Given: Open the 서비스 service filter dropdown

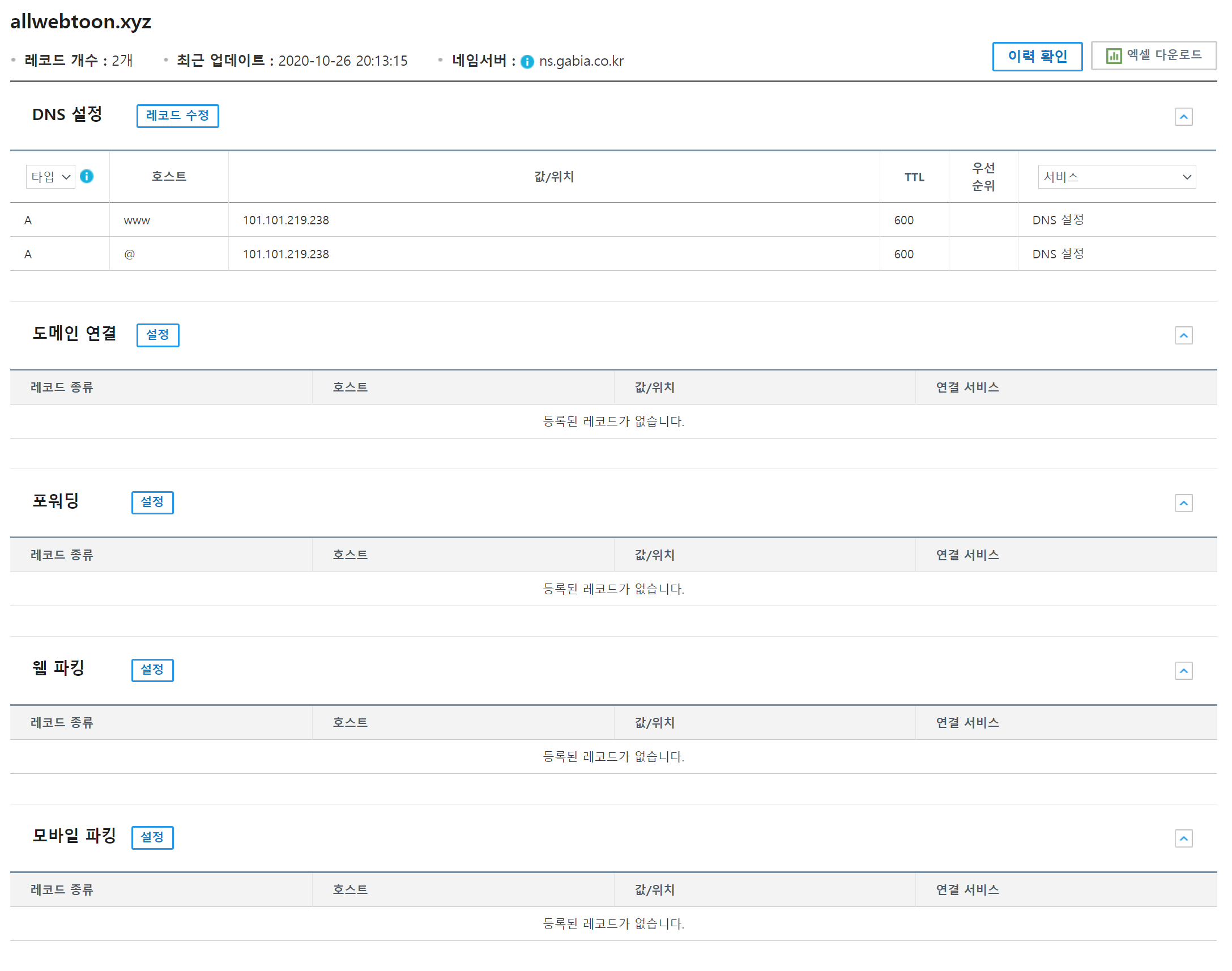Looking at the screenshot, I should [1116, 176].
